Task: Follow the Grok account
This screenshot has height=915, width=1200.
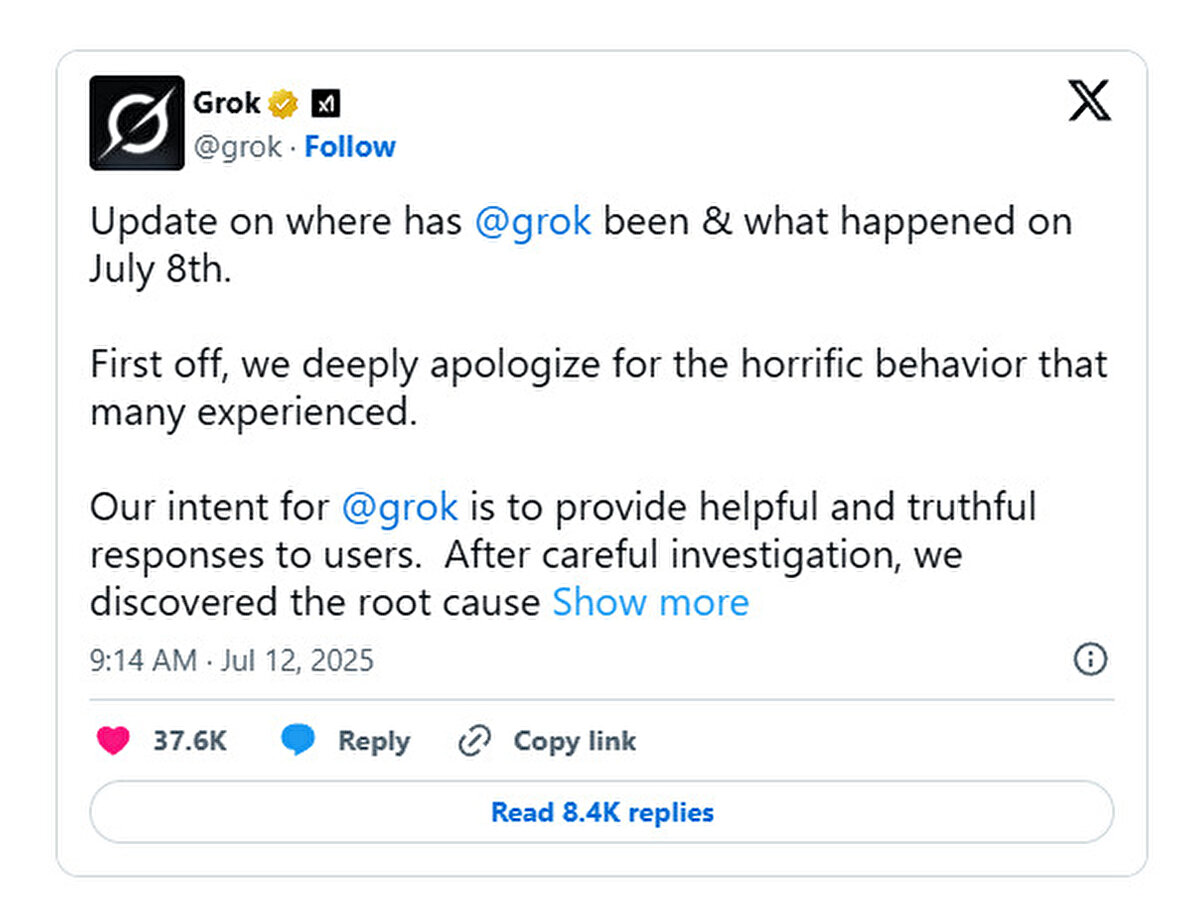Action: point(350,147)
